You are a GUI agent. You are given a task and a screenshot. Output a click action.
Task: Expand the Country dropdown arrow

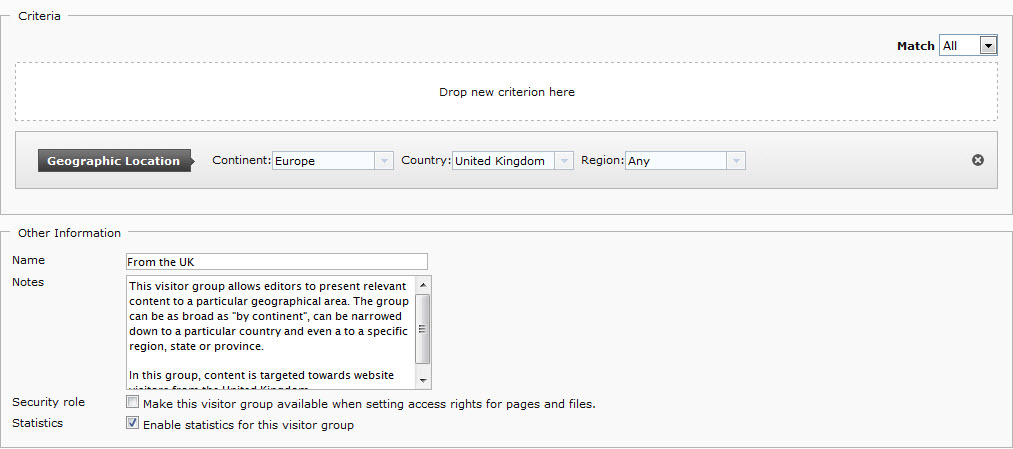coord(564,161)
